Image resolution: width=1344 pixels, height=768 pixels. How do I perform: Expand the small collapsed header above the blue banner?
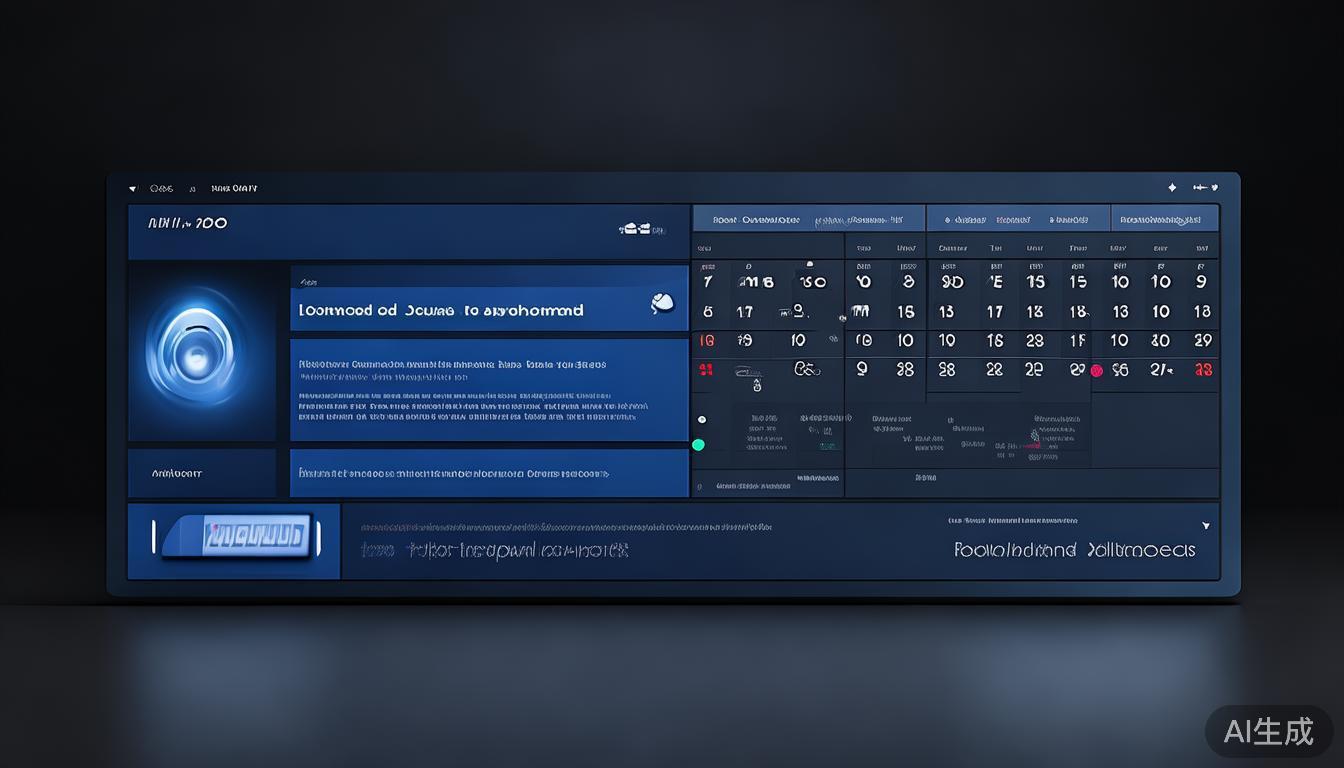(x=310, y=283)
